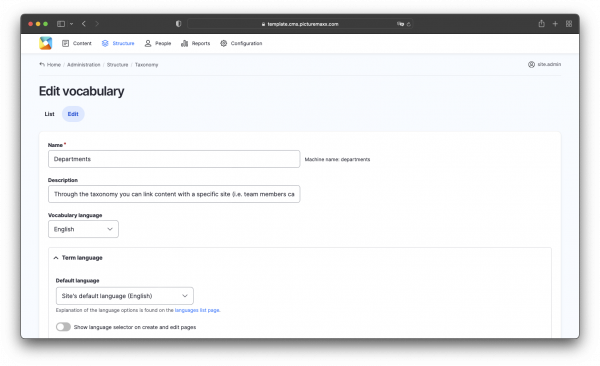
Task: Open the site.admin account link
Action: point(549,64)
